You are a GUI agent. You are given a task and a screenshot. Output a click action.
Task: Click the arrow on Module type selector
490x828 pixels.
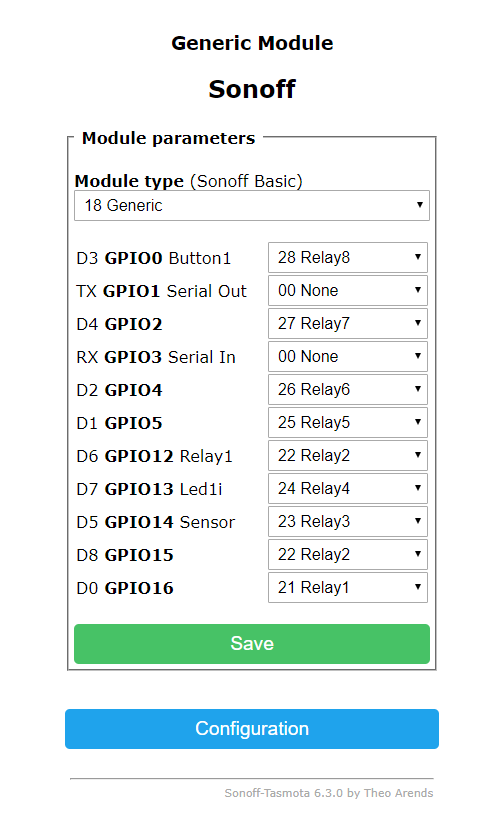click(420, 205)
